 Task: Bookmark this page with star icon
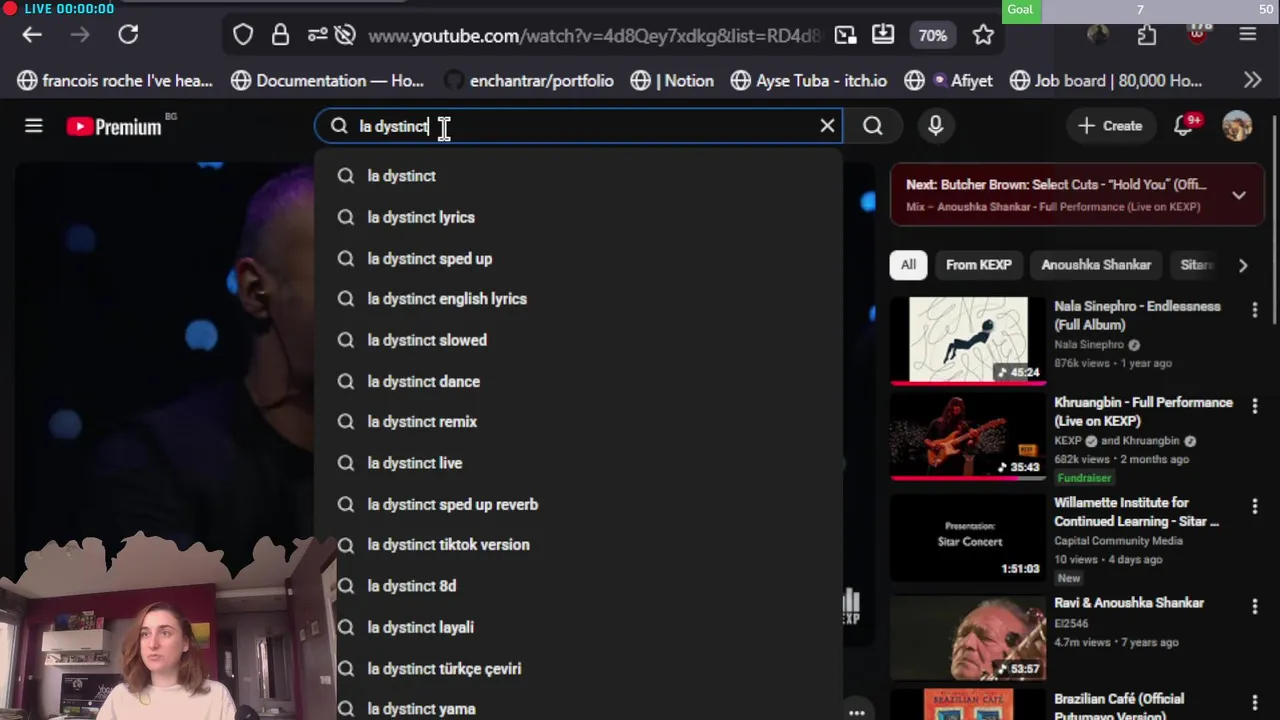pyautogui.click(x=983, y=35)
